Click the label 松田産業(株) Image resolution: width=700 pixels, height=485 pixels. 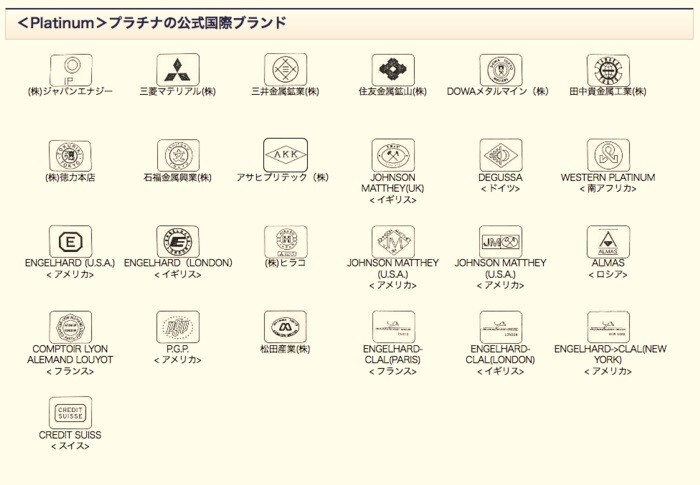coord(285,349)
